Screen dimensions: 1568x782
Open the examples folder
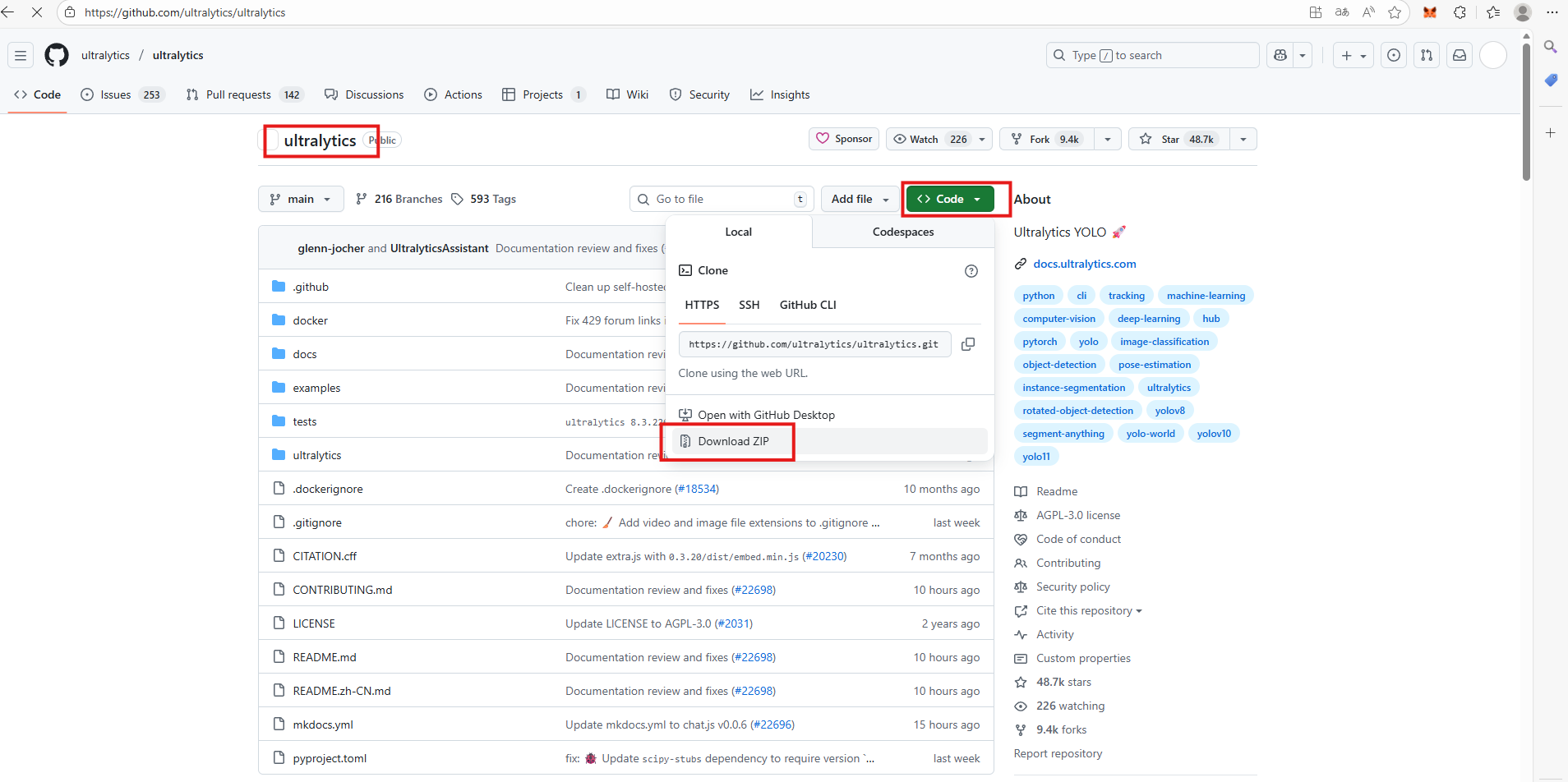pyautogui.click(x=316, y=388)
